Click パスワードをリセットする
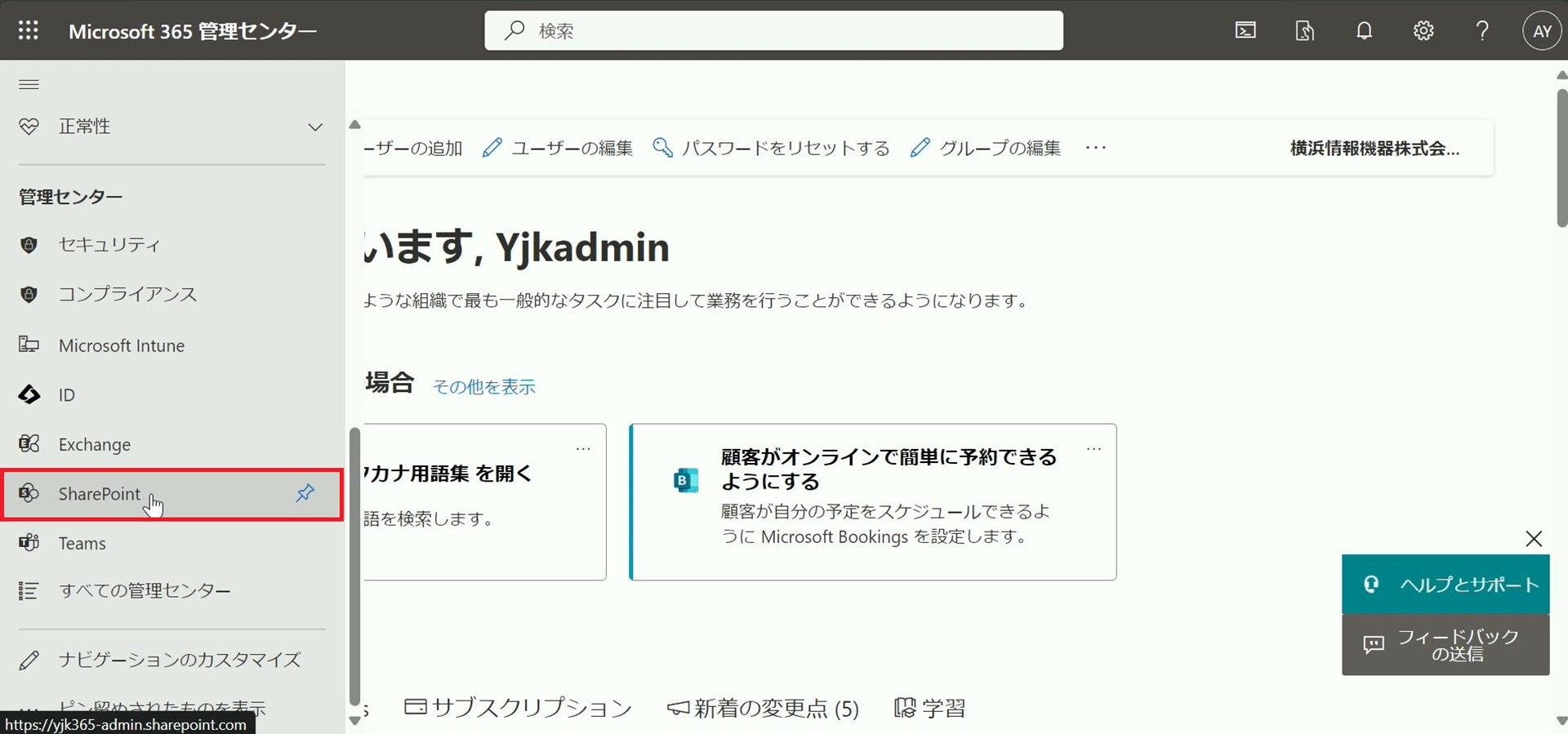This screenshot has height=734, width=1568. pyautogui.click(x=771, y=148)
